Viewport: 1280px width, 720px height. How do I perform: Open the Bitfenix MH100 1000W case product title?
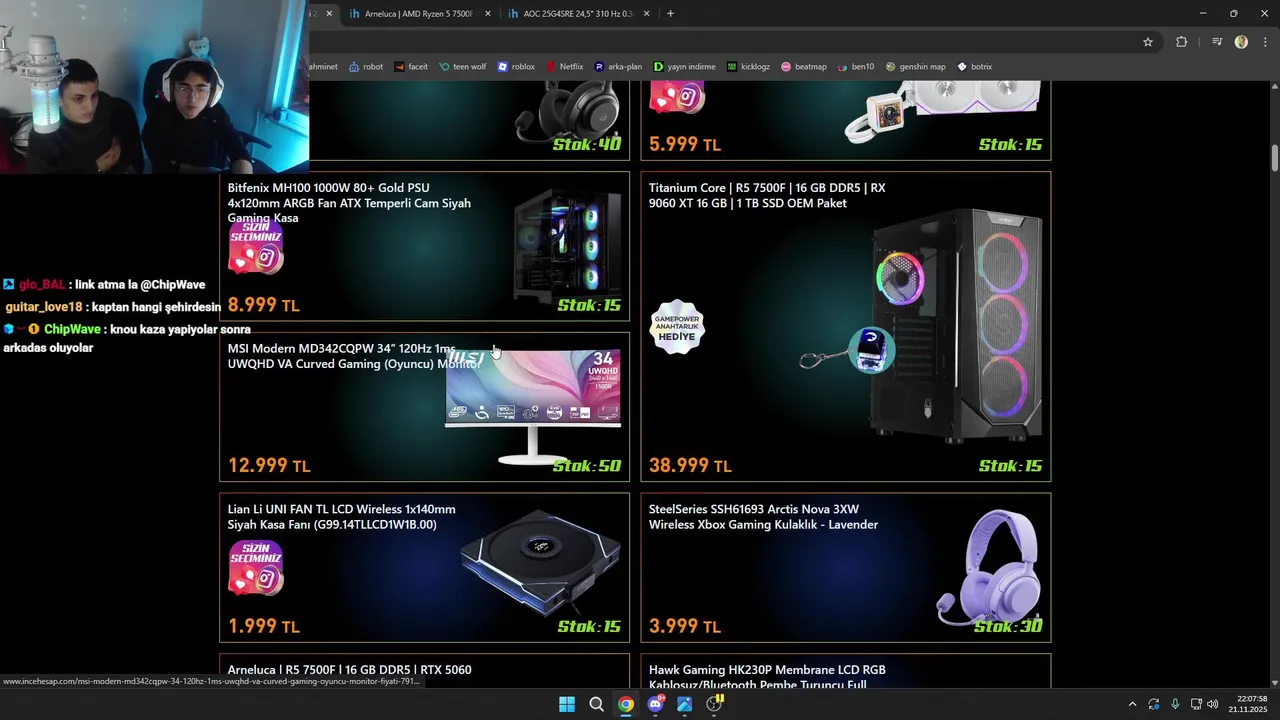349,202
